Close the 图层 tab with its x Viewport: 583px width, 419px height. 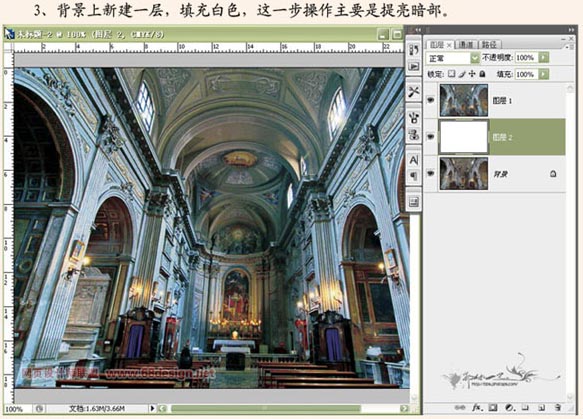pos(449,45)
